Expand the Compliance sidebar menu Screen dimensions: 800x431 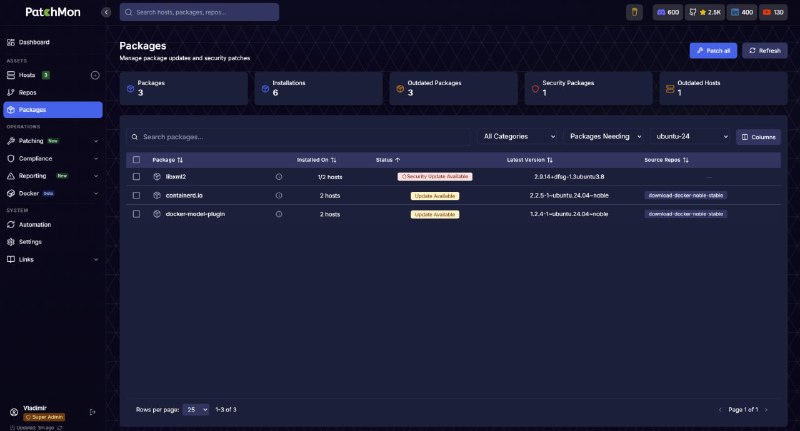click(53, 159)
